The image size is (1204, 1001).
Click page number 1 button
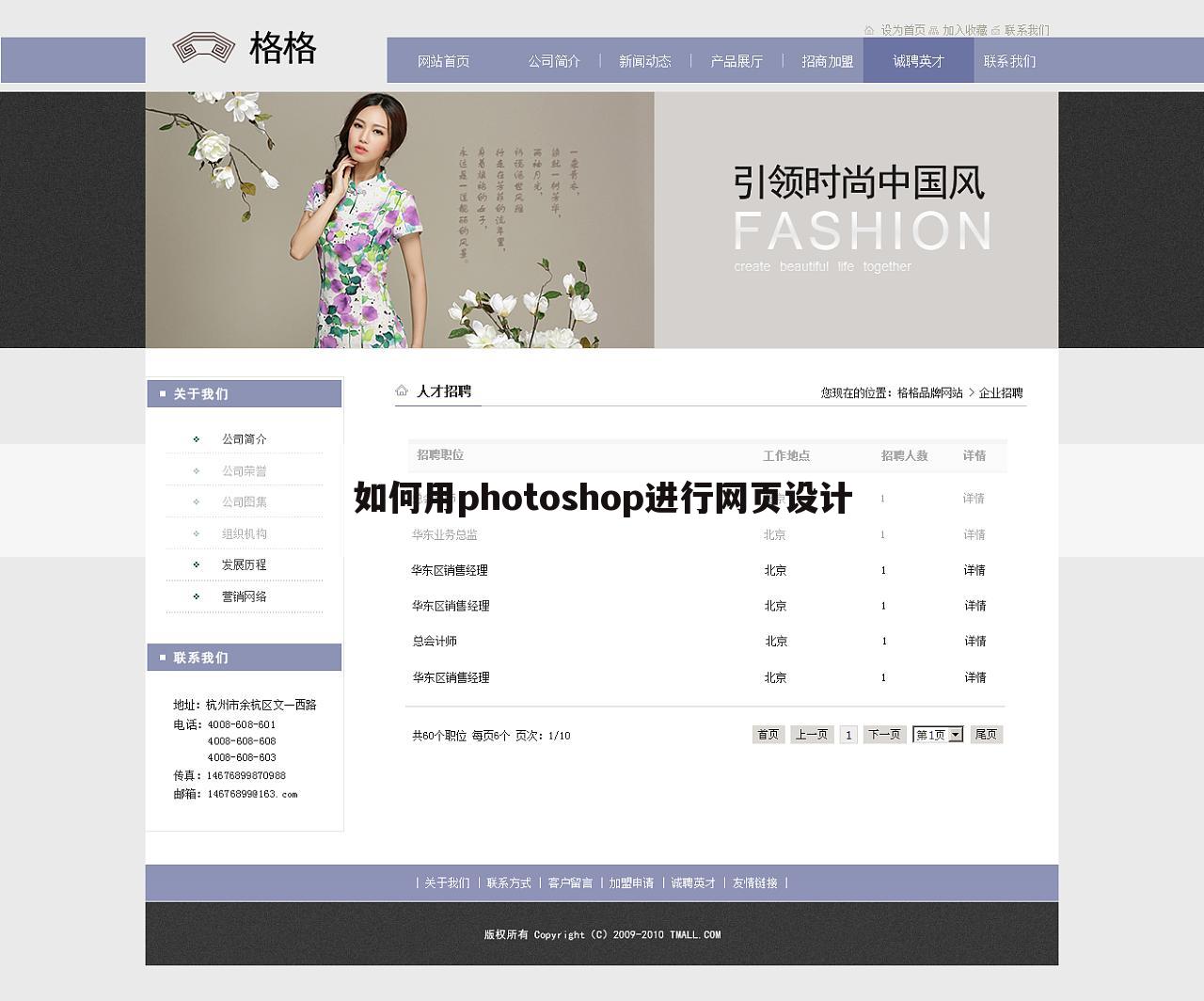click(x=848, y=735)
